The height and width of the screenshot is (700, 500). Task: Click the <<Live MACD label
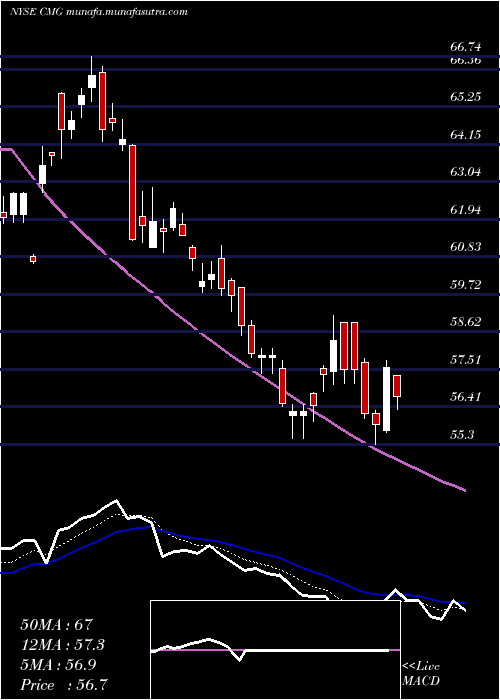pos(421,674)
